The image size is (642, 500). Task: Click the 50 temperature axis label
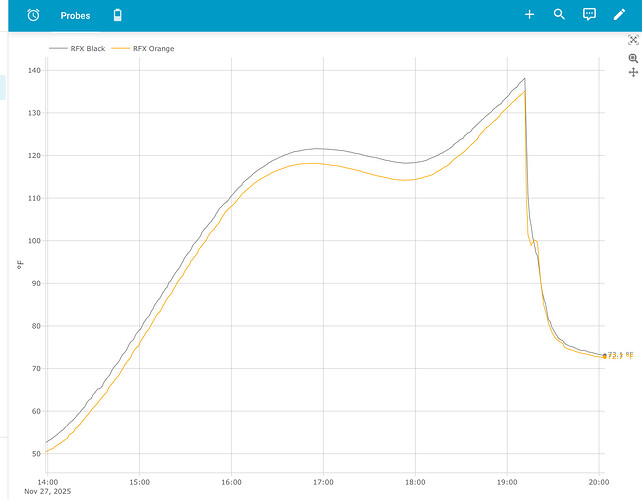pos(36,454)
